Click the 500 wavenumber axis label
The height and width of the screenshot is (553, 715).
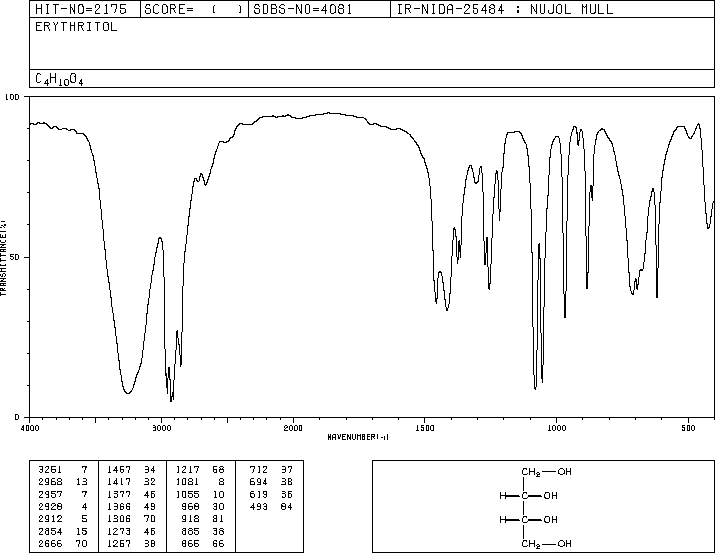point(689,428)
